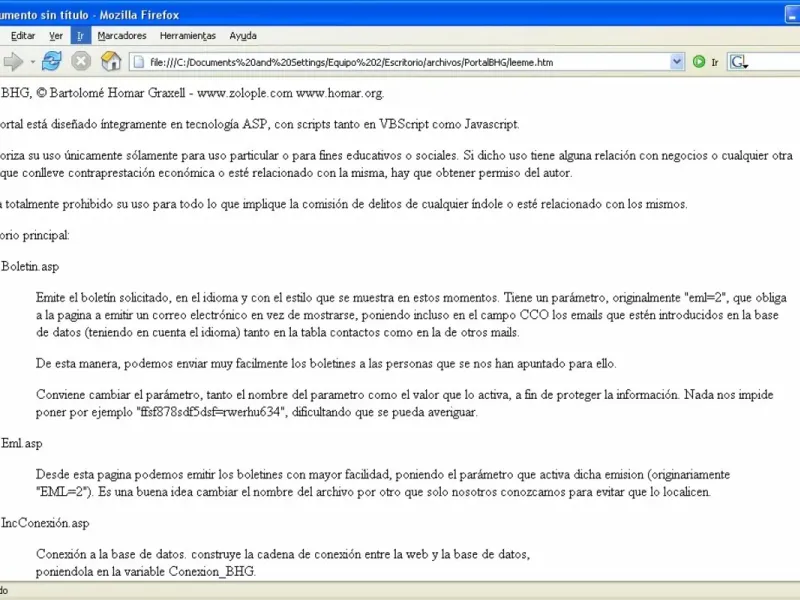Click the "Ir" label beside Go button
The width and height of the screenshot is (800, 600).
pyautogui.click(x=715, y=62)
